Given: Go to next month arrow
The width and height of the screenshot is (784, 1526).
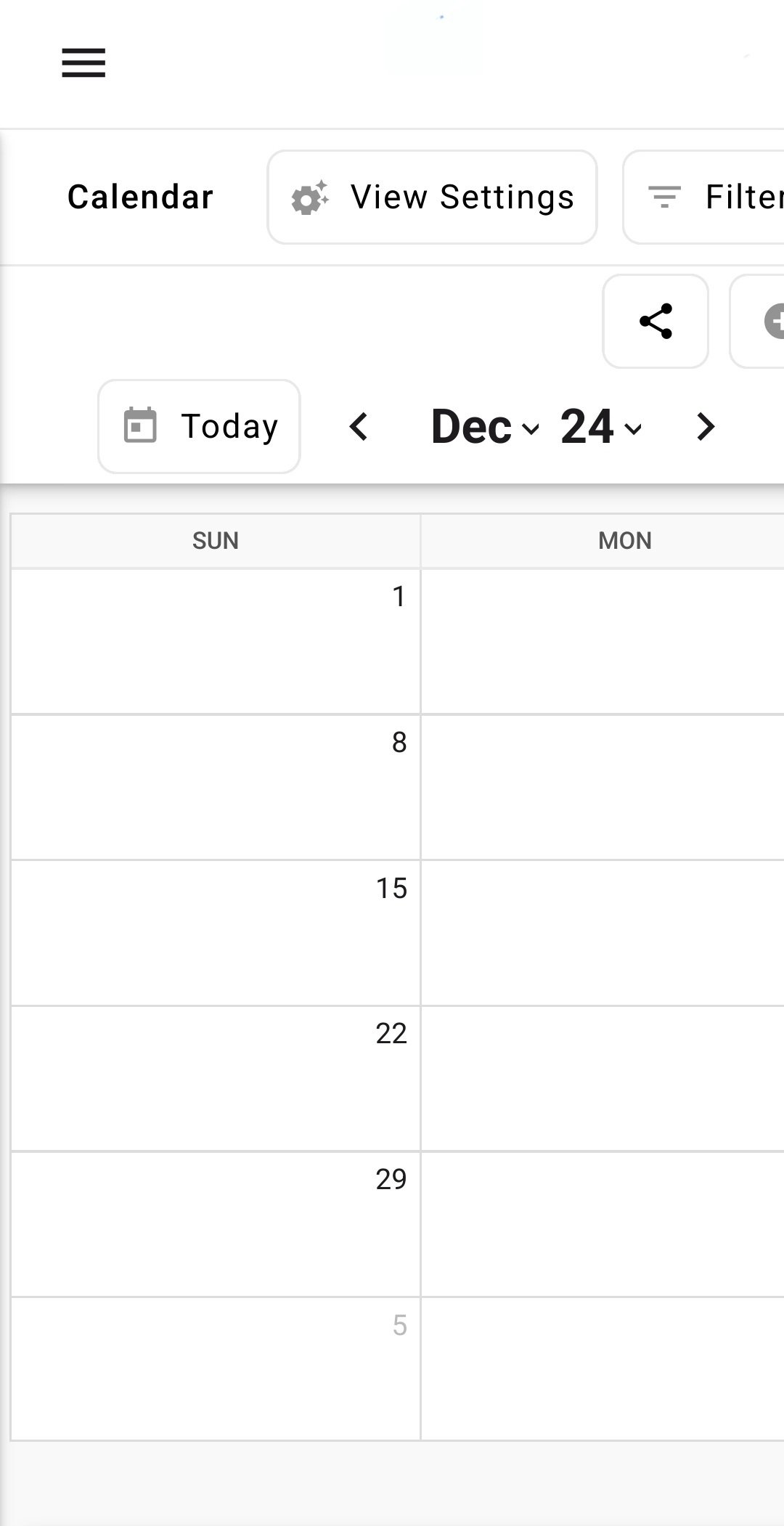Looking at the screenshot, I should pos(705,427).
